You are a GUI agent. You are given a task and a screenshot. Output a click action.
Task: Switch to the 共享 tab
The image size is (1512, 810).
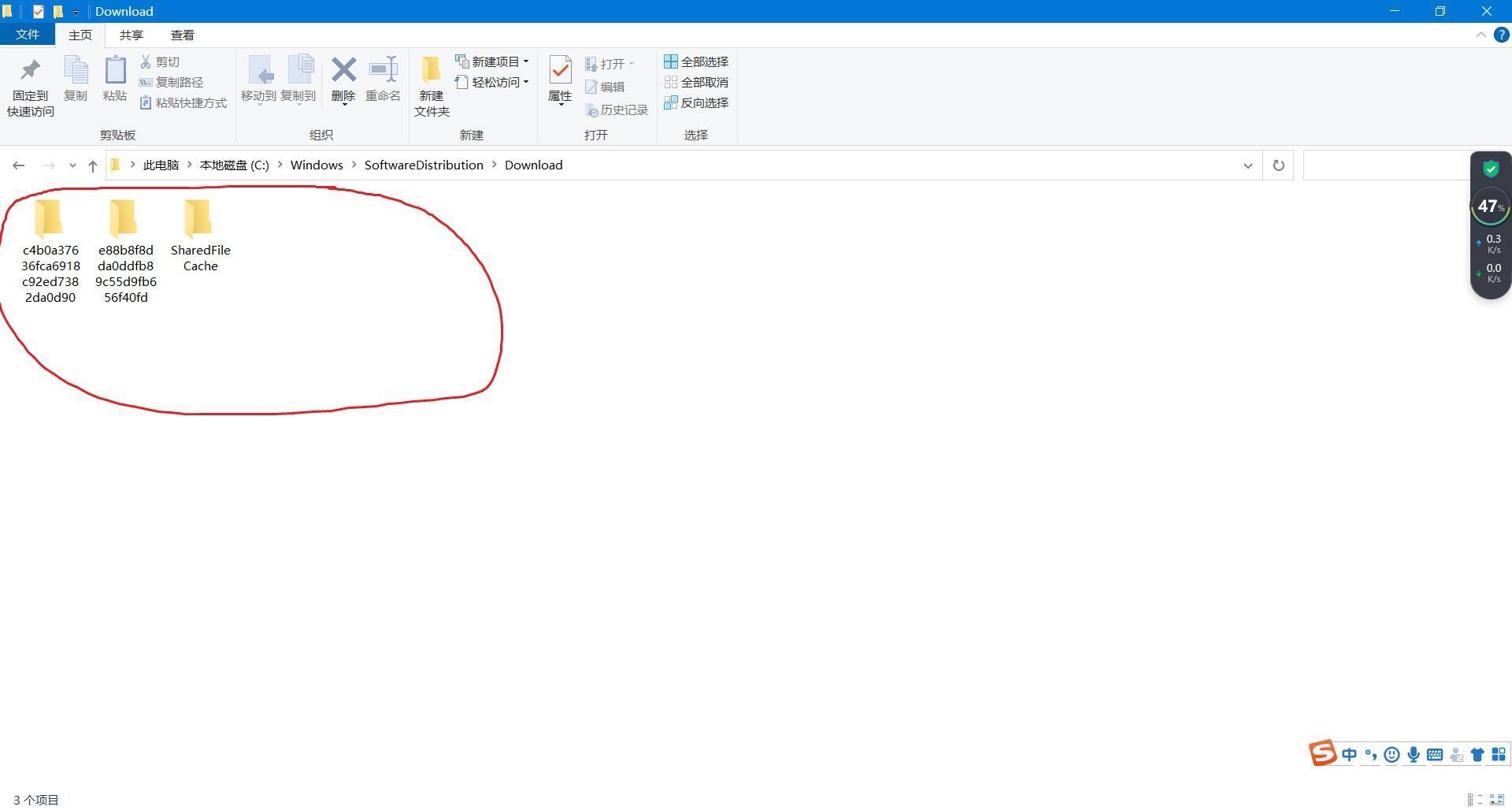point(131,35)
